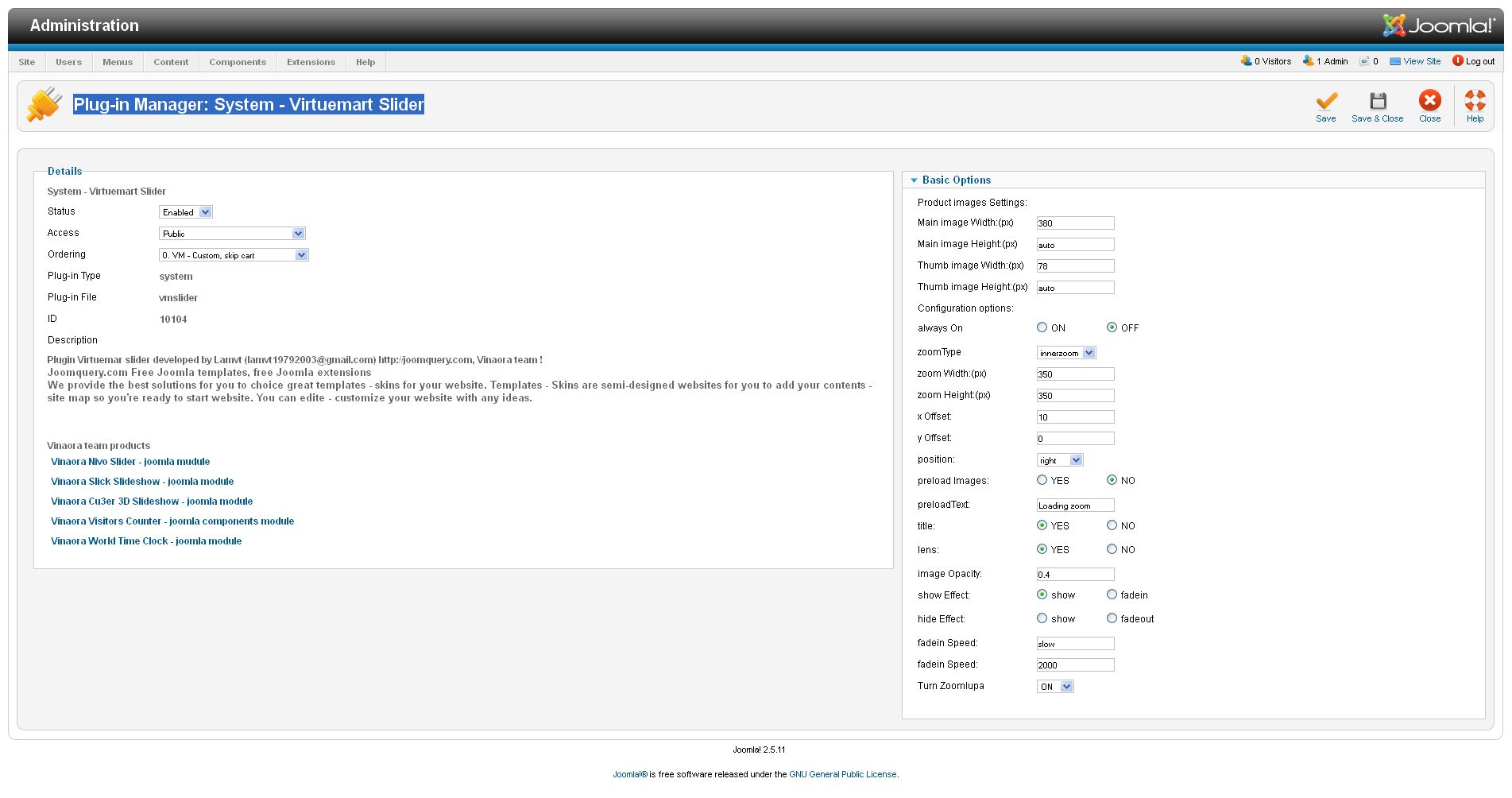Screen dimensions: 1512x798
Task: Click image Opacity field
Action: (x=1075, y=575)
